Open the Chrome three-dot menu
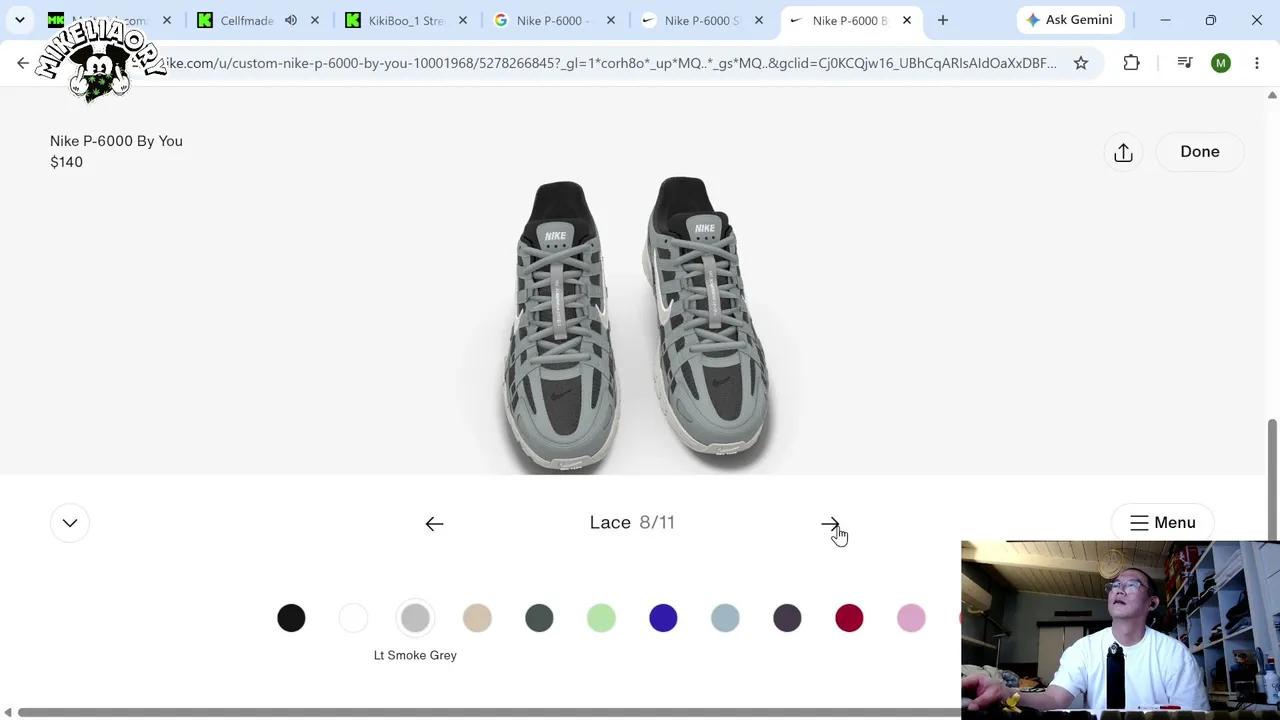The image size is (1280, 720). (1257, 63)
